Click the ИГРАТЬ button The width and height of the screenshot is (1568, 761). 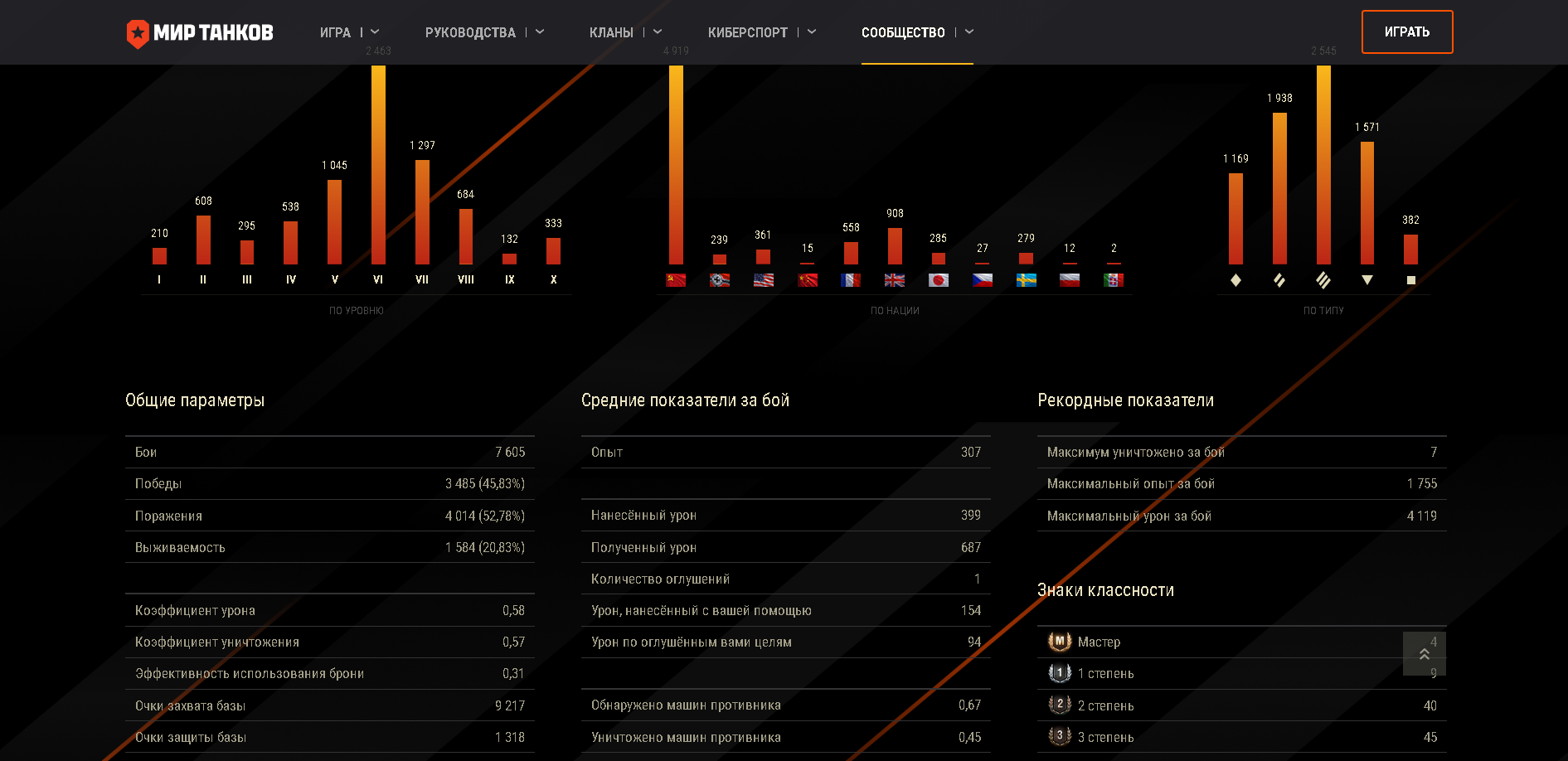pyautogui.click(x=1407, y=32)
